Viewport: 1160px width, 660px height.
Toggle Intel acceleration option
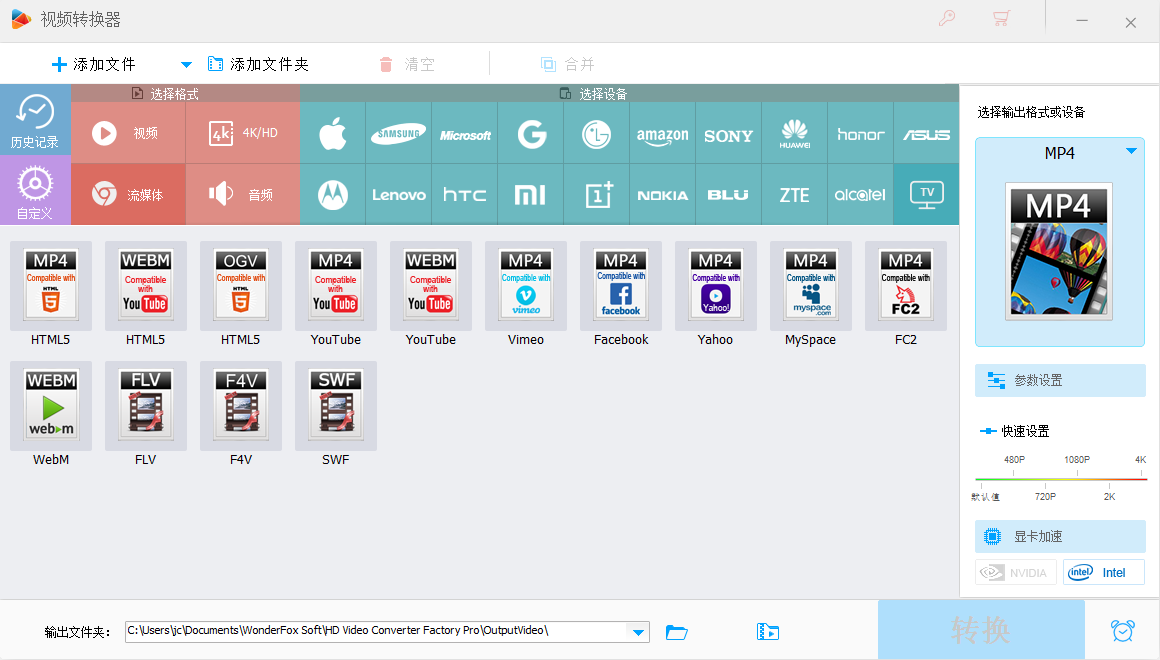[1104, 573]
